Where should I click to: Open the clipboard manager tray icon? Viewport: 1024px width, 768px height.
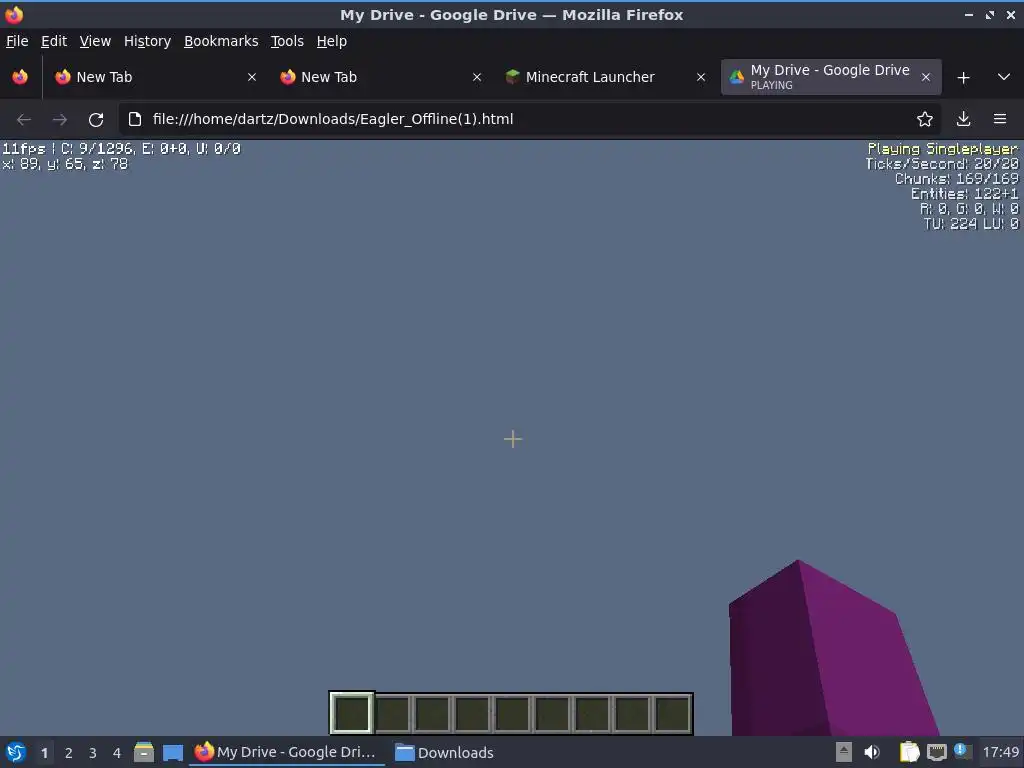pos(909,752)
